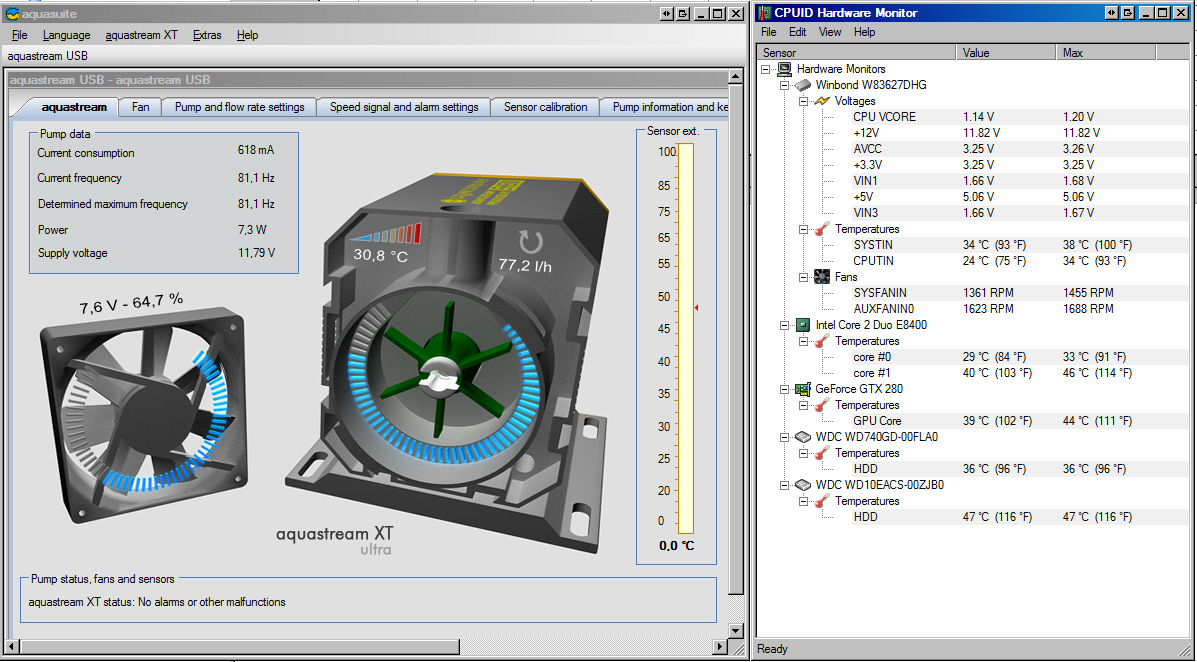
Task: Click the Sensor ext. temperature gauge bar
Action: coord(686,339)
